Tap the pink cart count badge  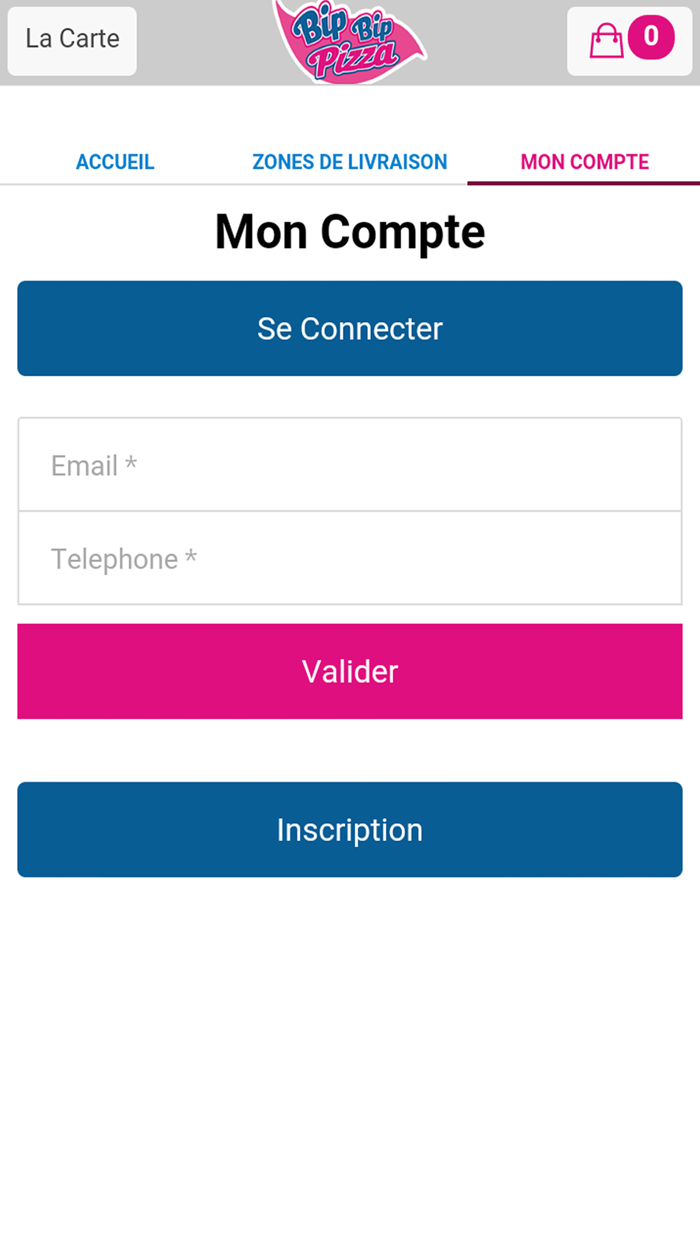click(651, 38)
